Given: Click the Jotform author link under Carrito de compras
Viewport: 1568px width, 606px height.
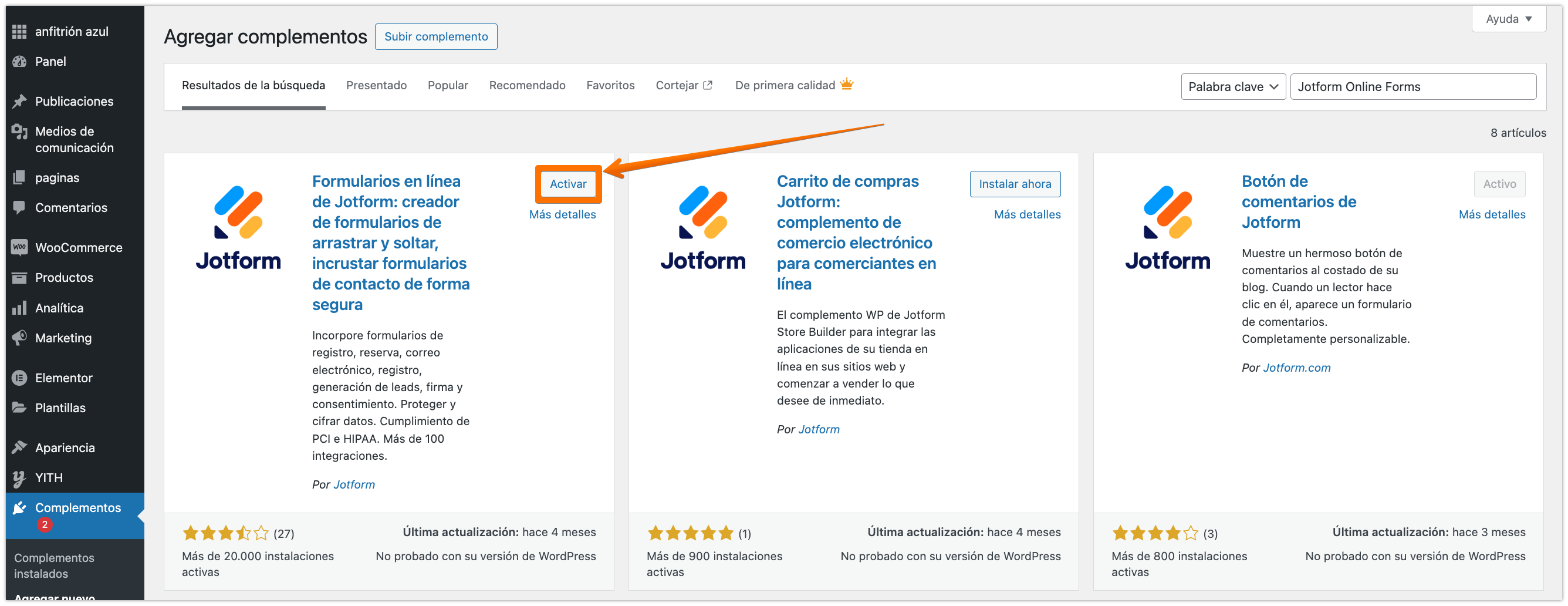Looking at the screenshot, I should pos(819,429).
